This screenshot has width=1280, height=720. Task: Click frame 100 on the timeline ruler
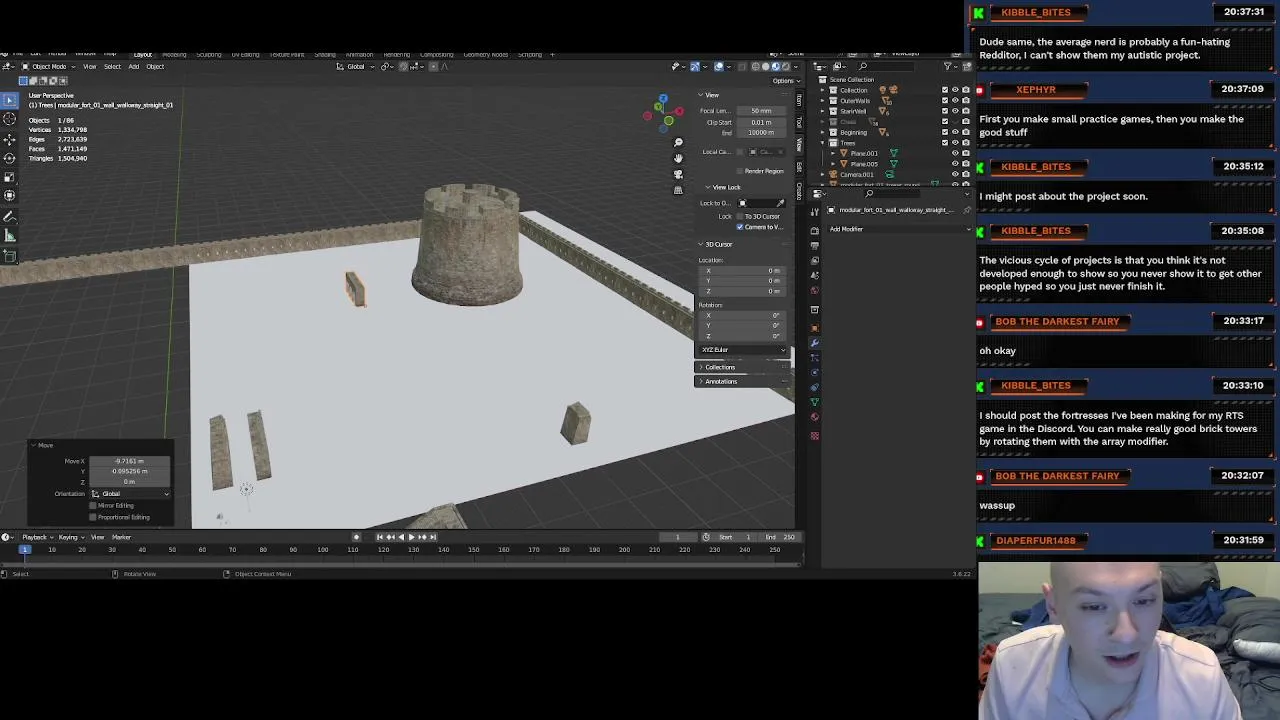pos(323,550)
